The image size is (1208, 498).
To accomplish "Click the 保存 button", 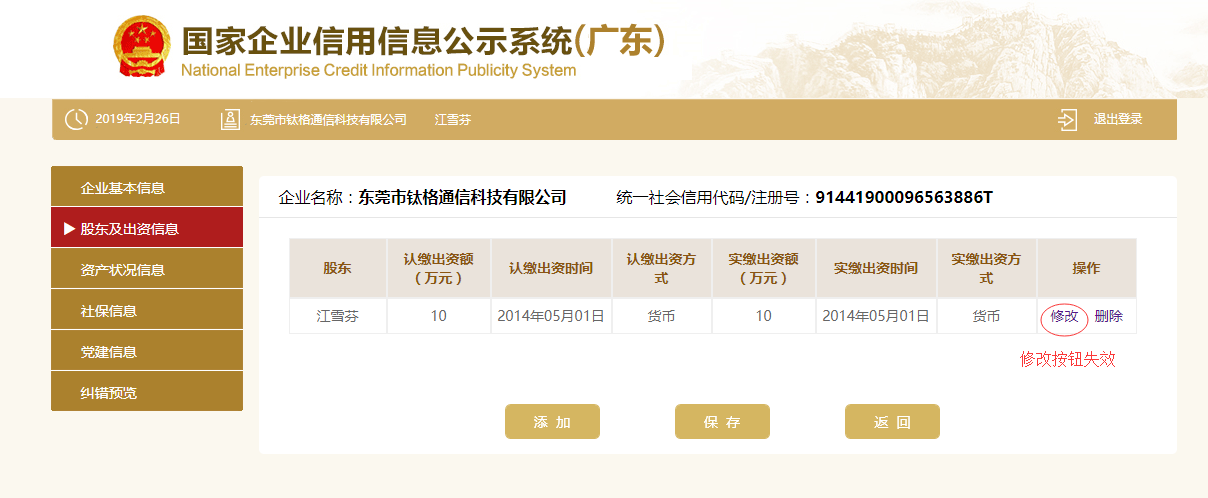I will coord(722,422).
